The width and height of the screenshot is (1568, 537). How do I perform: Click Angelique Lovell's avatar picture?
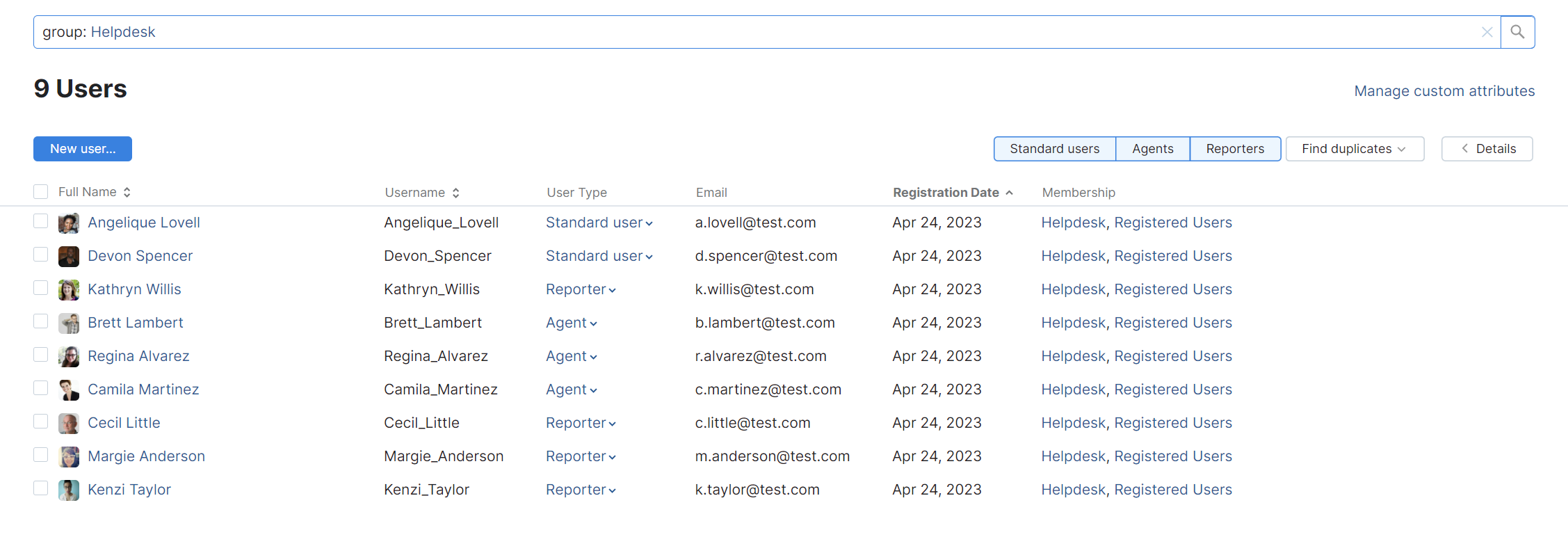tap(68, 223)
